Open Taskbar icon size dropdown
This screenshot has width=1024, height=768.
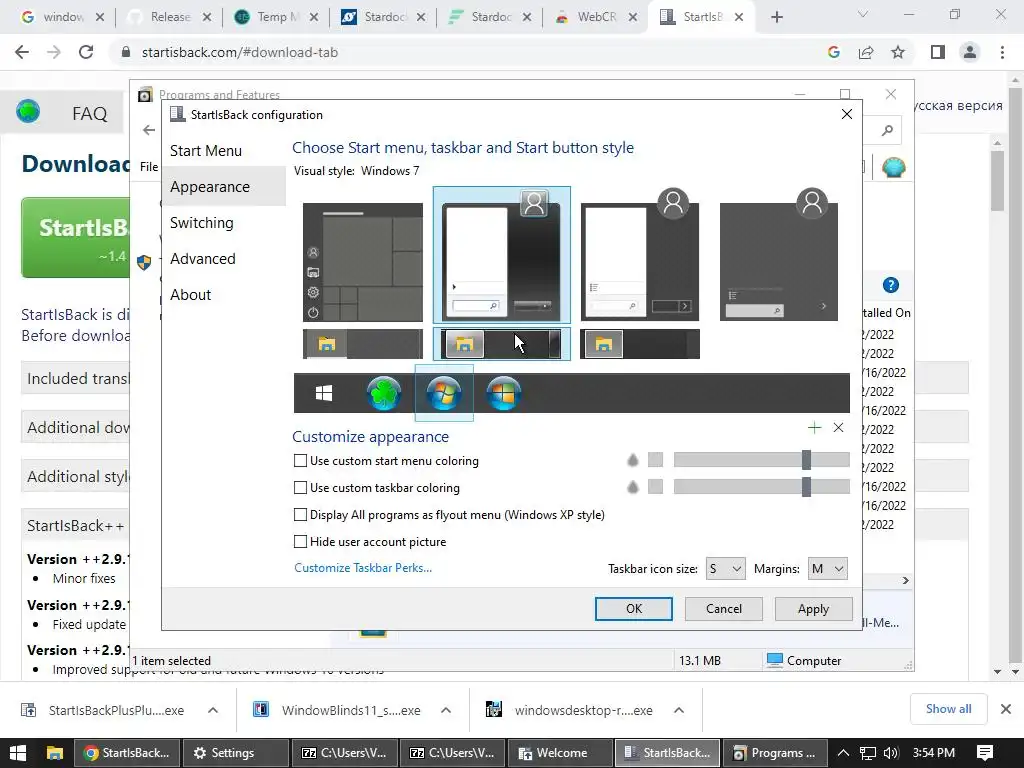click(725, 569)
